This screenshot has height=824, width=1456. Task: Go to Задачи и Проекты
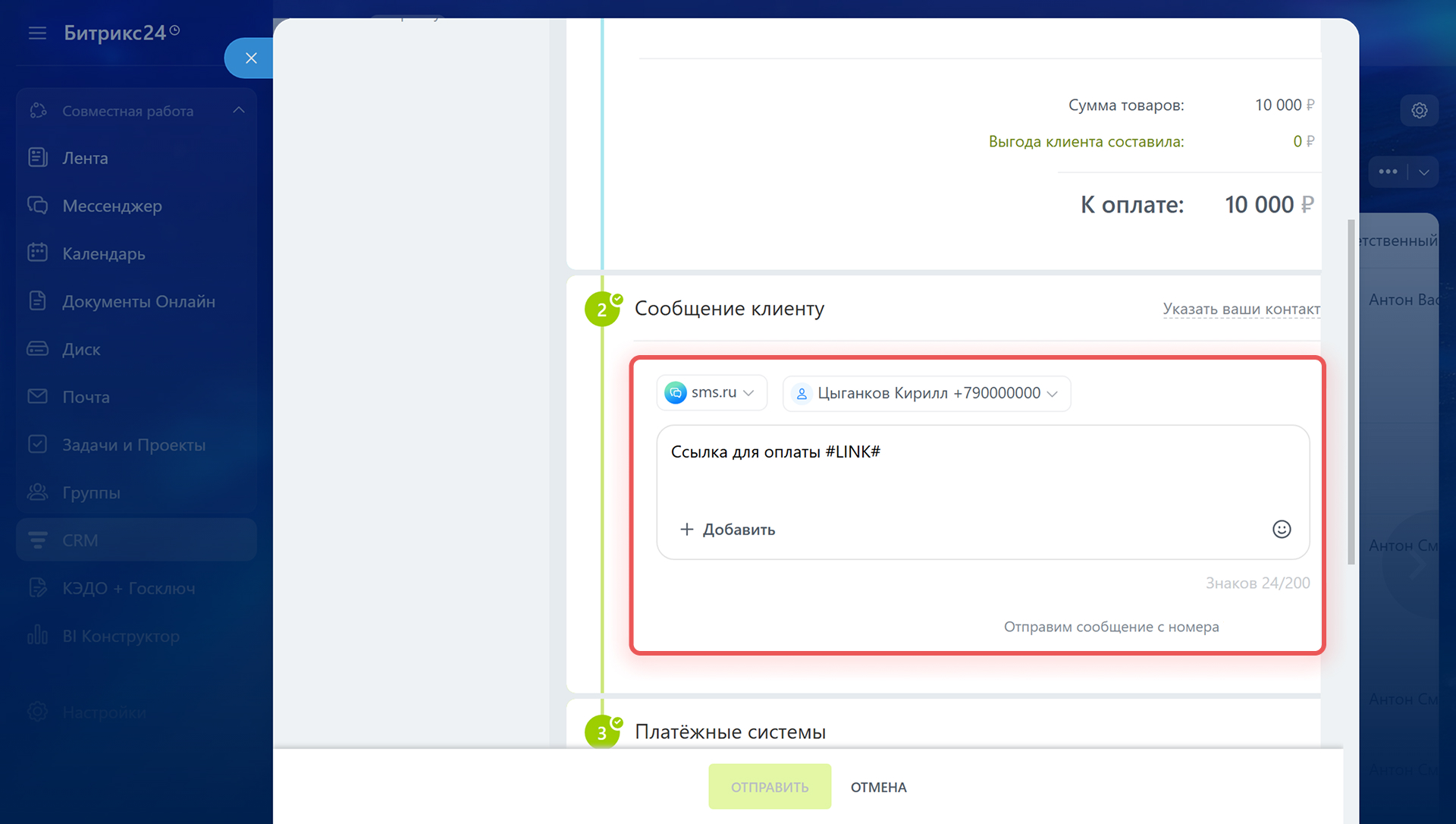133,445
